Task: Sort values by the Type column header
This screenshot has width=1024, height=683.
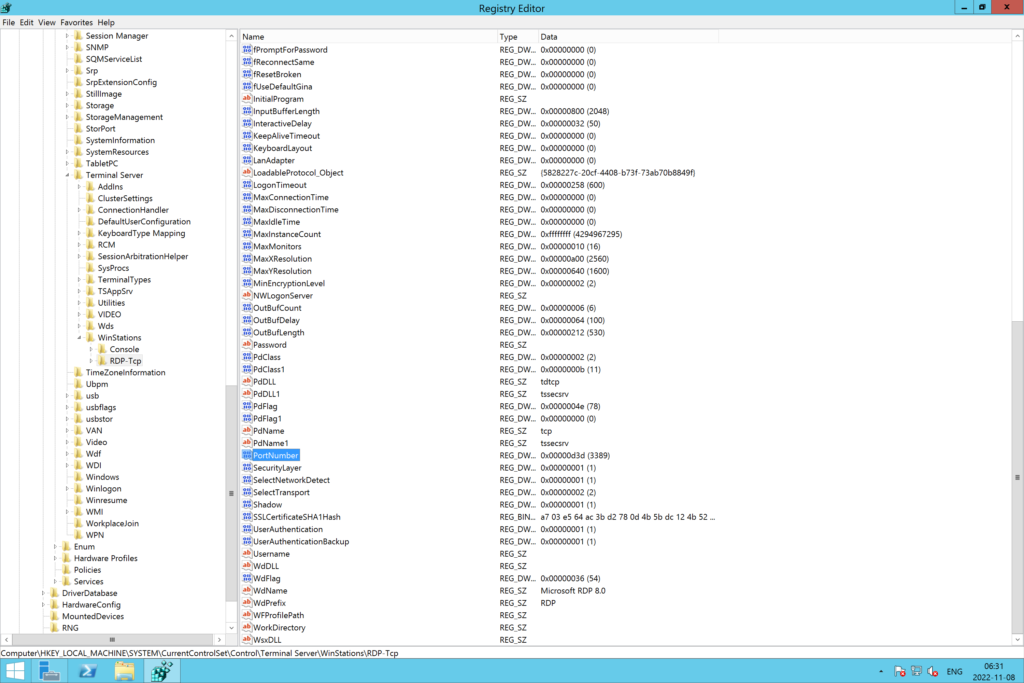Action: pos(512,35)
